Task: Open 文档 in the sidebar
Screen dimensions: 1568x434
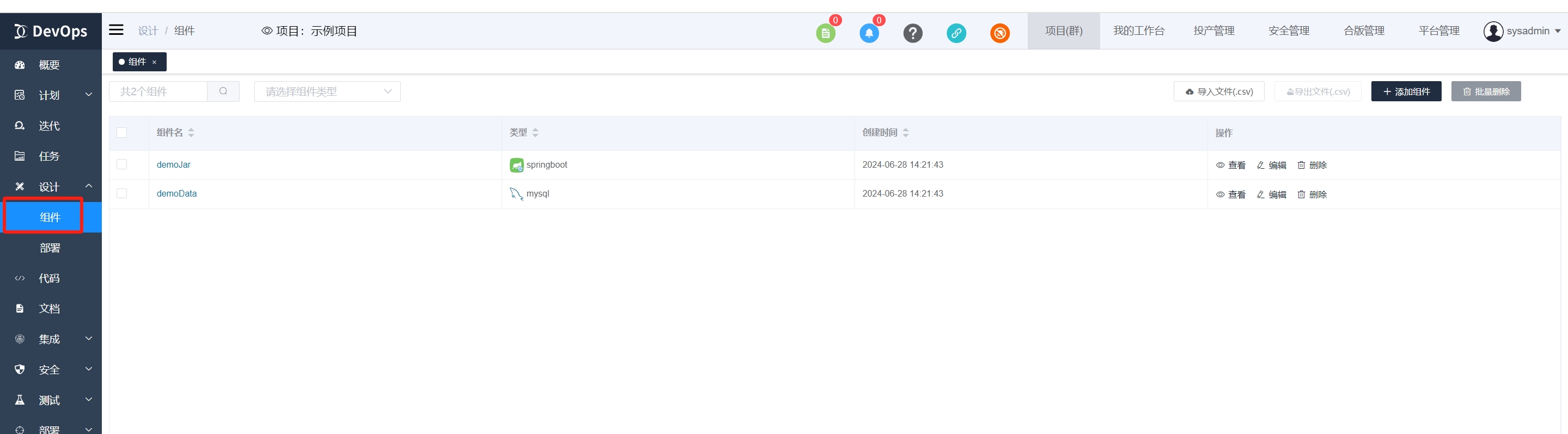Action: click(51, 309)
